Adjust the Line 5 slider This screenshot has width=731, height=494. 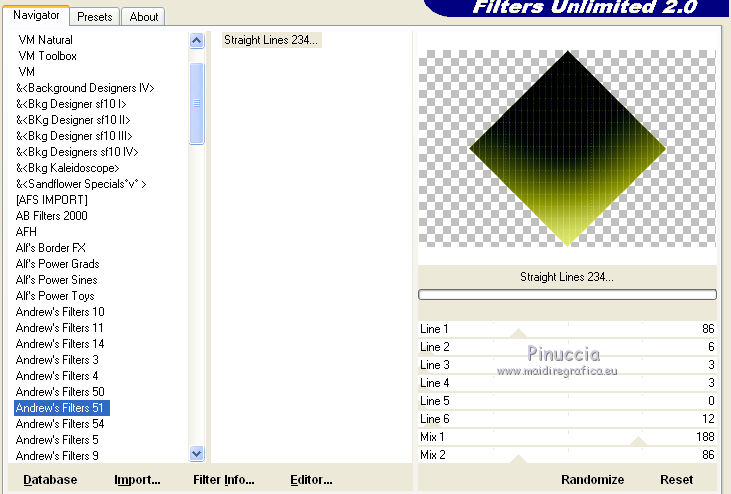pos(567,401)
